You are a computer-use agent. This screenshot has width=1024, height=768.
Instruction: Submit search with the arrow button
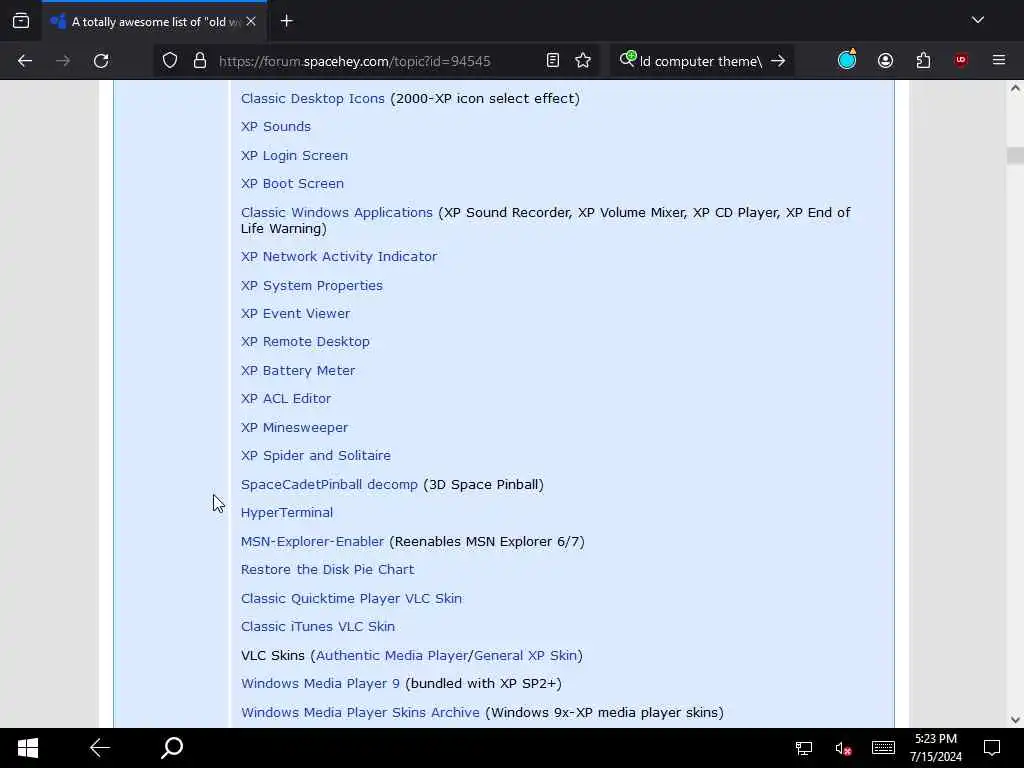778,61
